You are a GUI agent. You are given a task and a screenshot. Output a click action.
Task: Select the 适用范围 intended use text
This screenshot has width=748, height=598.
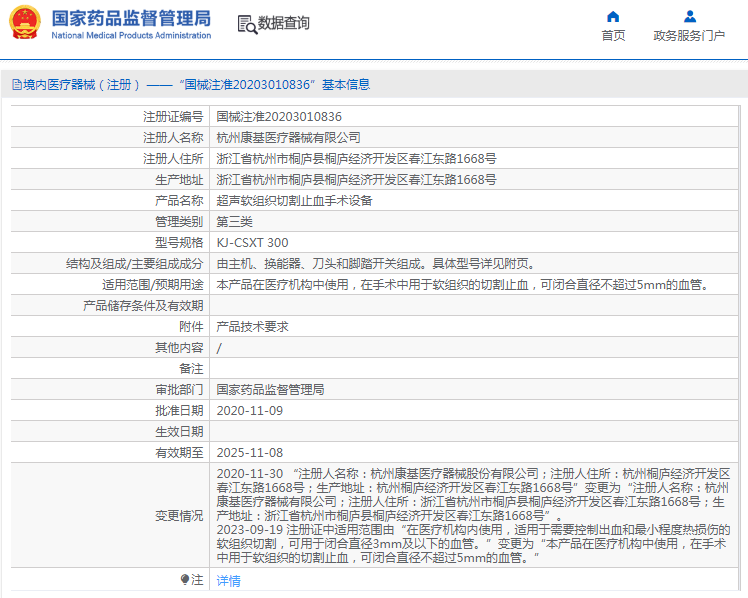pos(464,285)
